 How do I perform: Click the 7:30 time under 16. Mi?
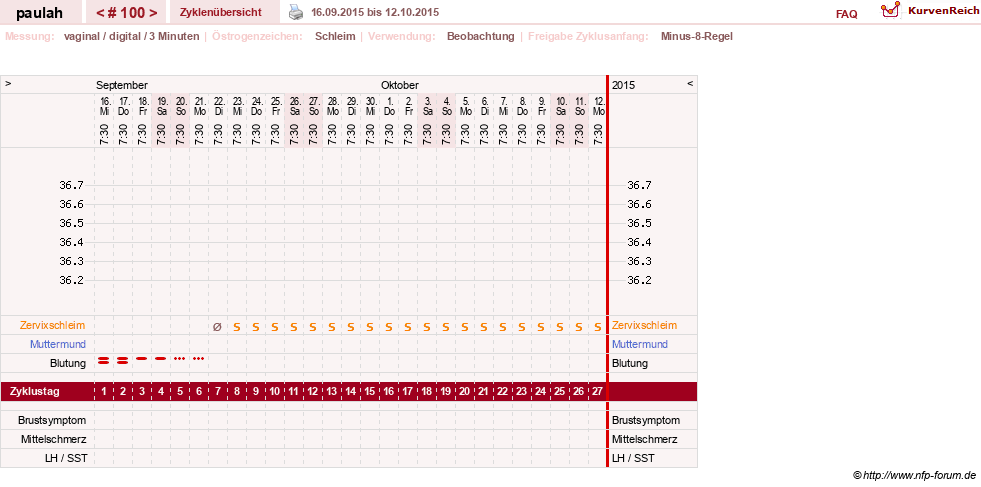click(x=104, y=134)
